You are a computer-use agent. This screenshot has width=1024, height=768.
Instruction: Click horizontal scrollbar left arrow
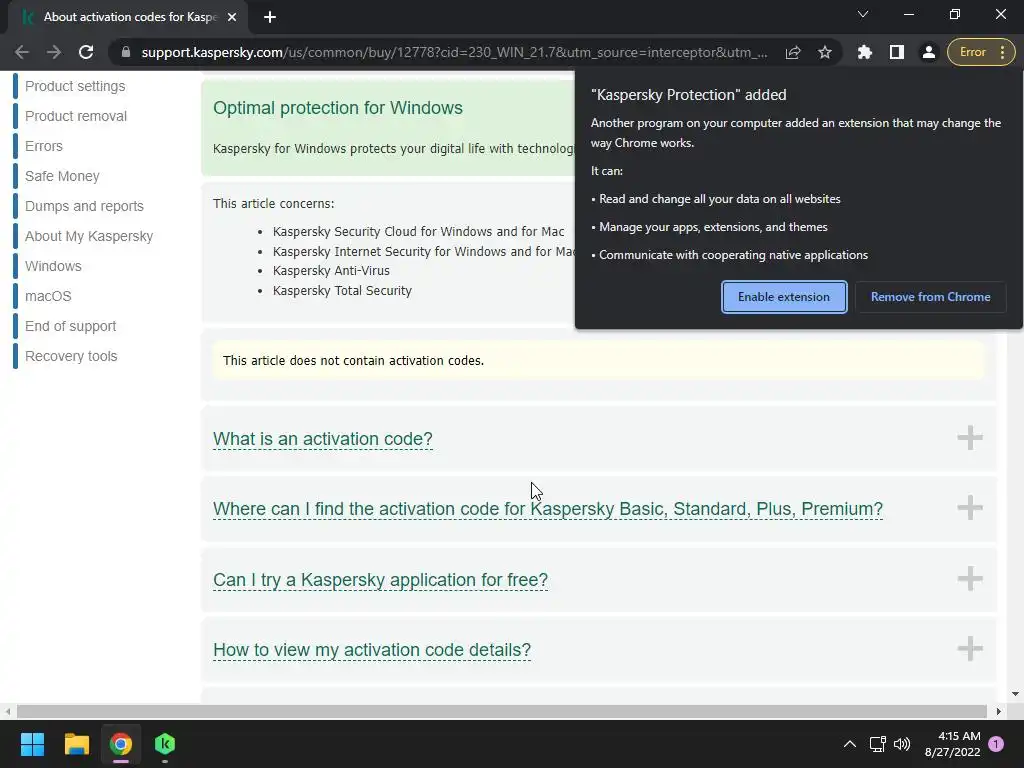[x=7, y=711]
